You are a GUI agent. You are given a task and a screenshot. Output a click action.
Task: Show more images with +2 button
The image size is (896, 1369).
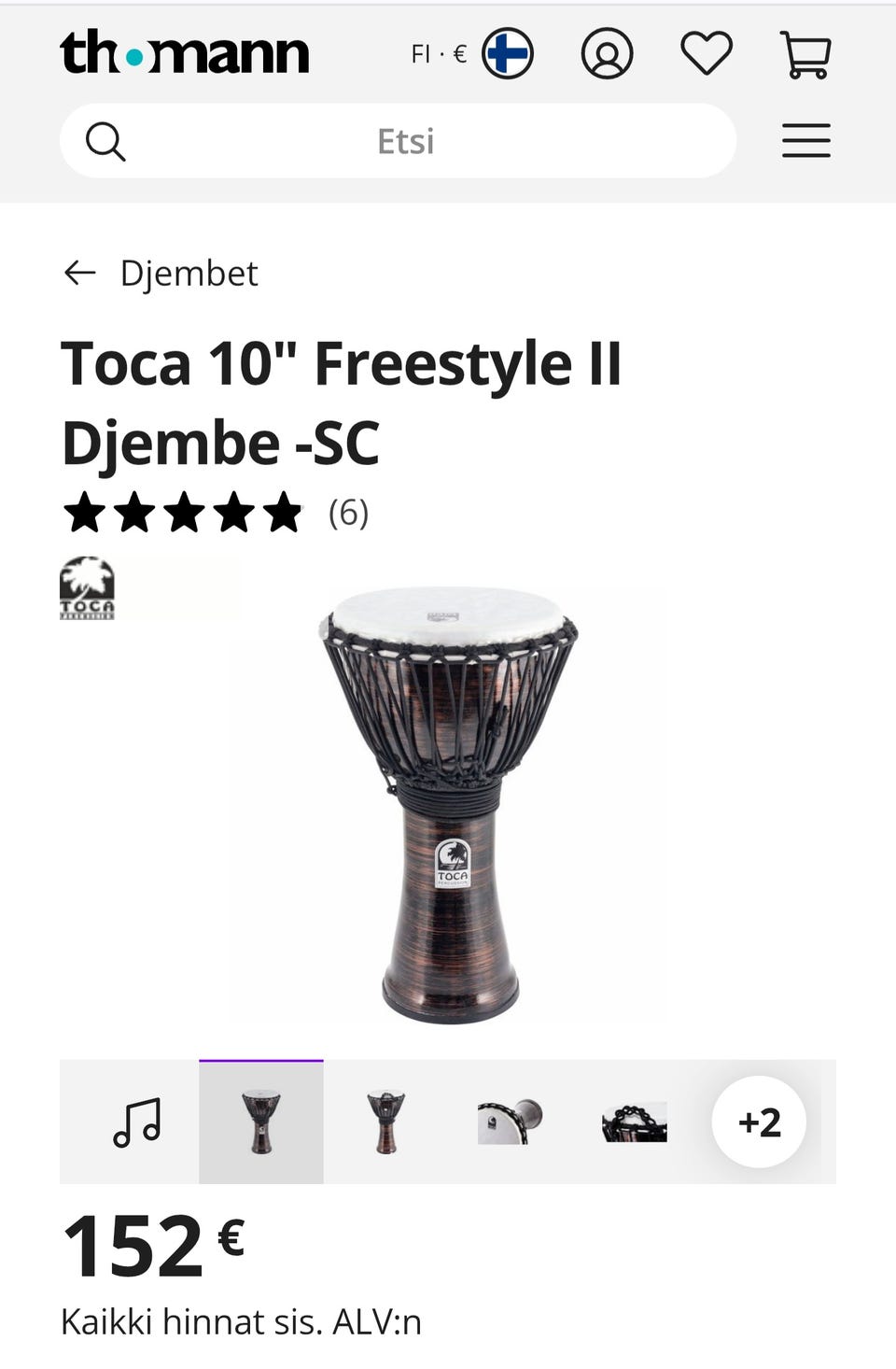[x=759, y=1122]
